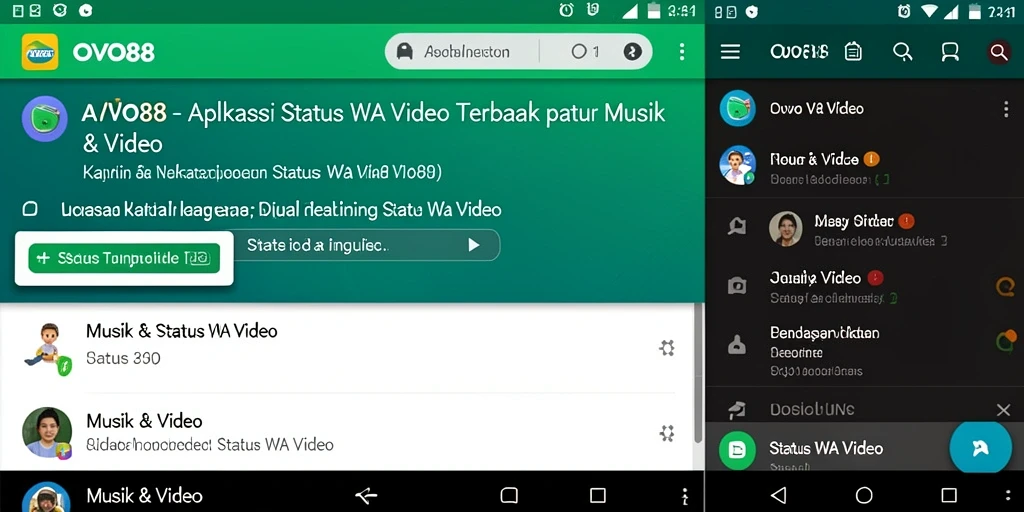Screen dimensions: 1024x512
Task: Click sidebar icon left of Bendasan row
Action: (737, 344)
